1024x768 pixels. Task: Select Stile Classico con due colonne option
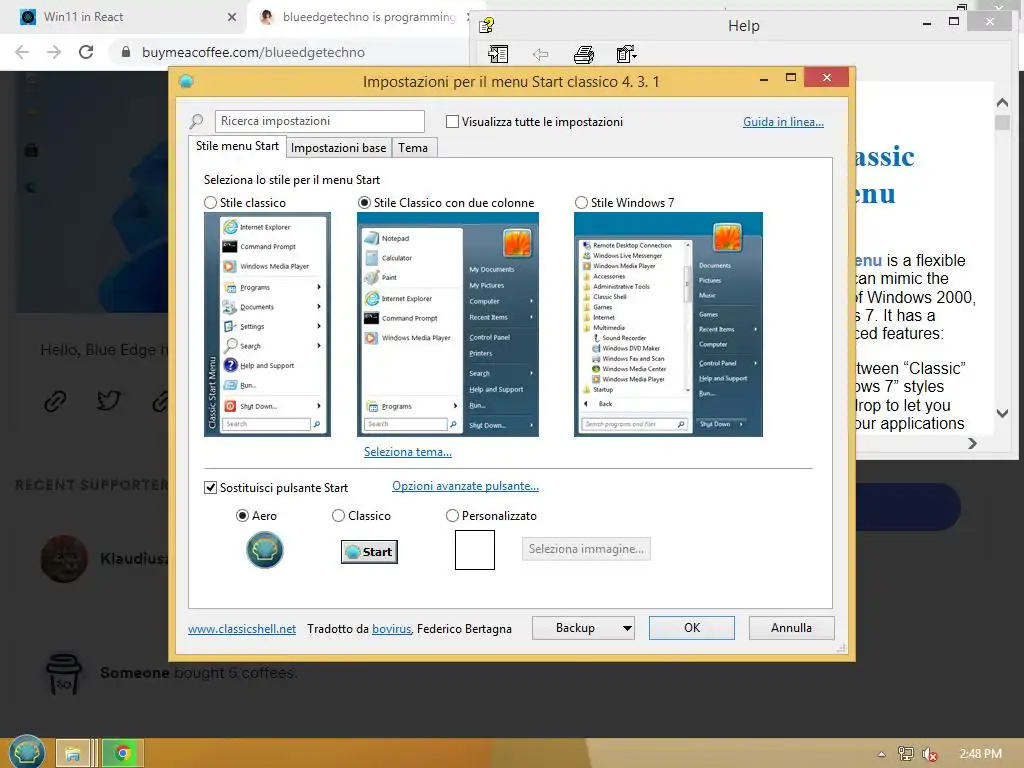364,202
